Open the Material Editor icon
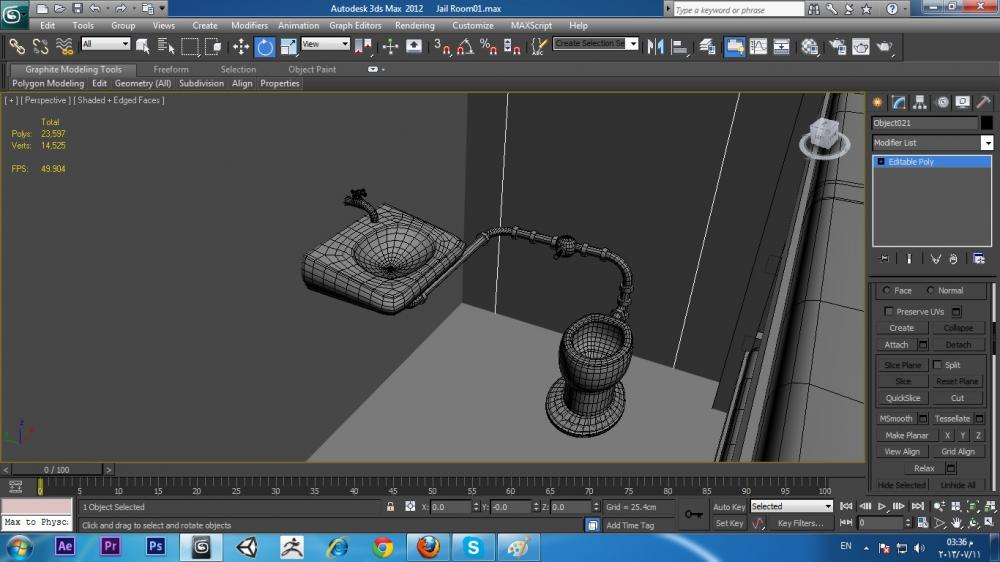 [810, 46]
